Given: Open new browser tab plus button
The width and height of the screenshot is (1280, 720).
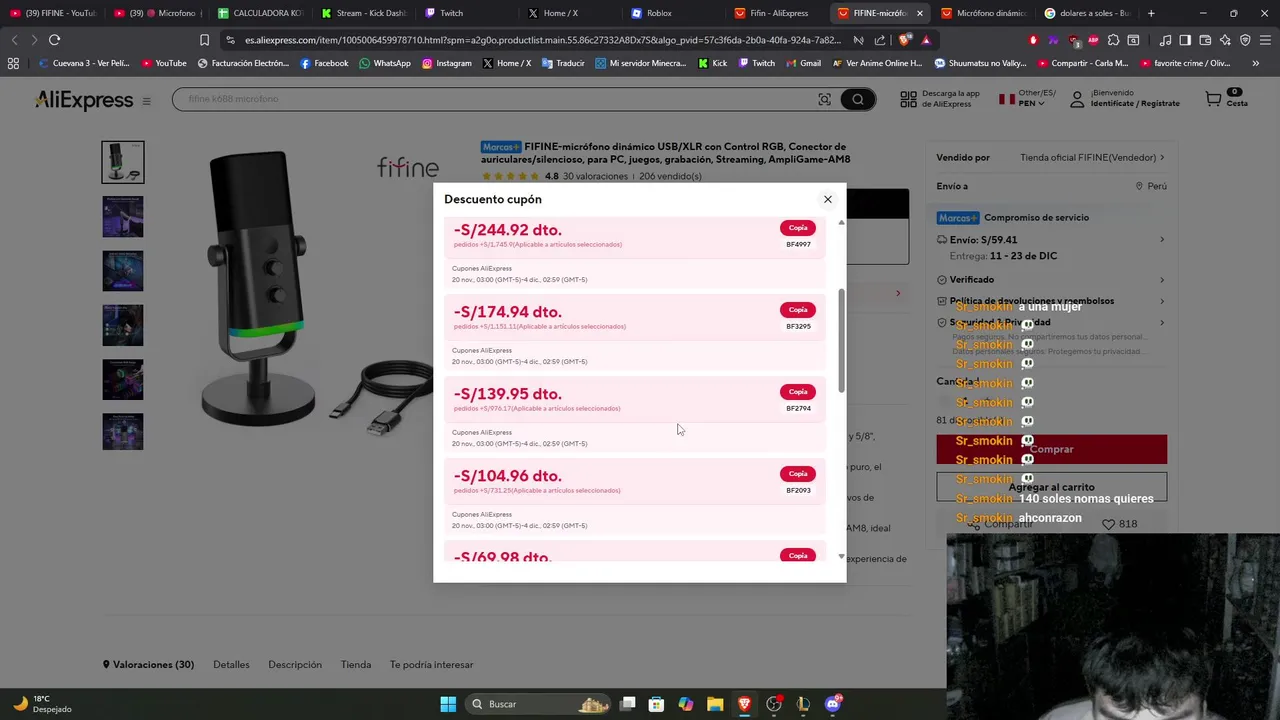Looking at the screenshot, I should 1151,13.
